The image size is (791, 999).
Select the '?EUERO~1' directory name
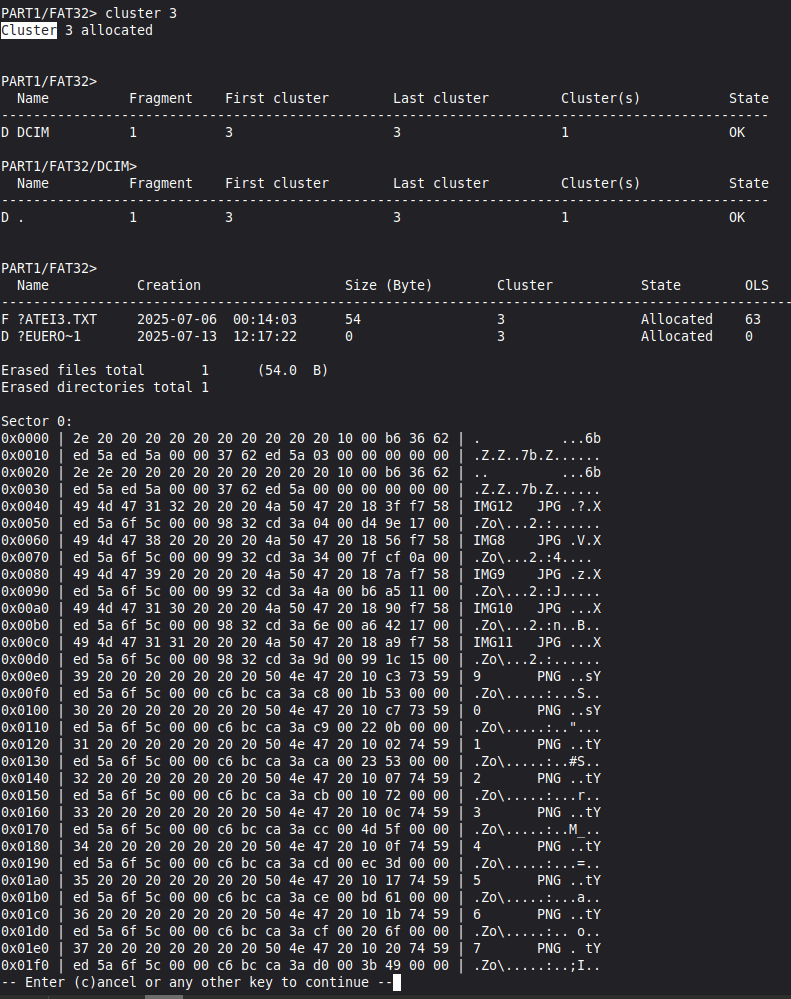pyautogui.click(x=49, y=336)
